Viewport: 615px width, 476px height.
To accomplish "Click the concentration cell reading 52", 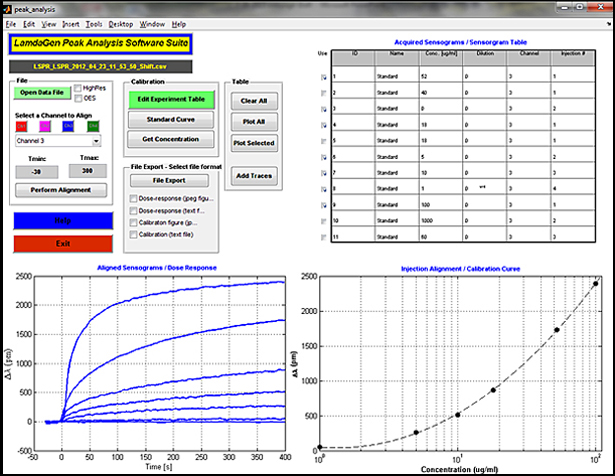I will tap(441, 76).
